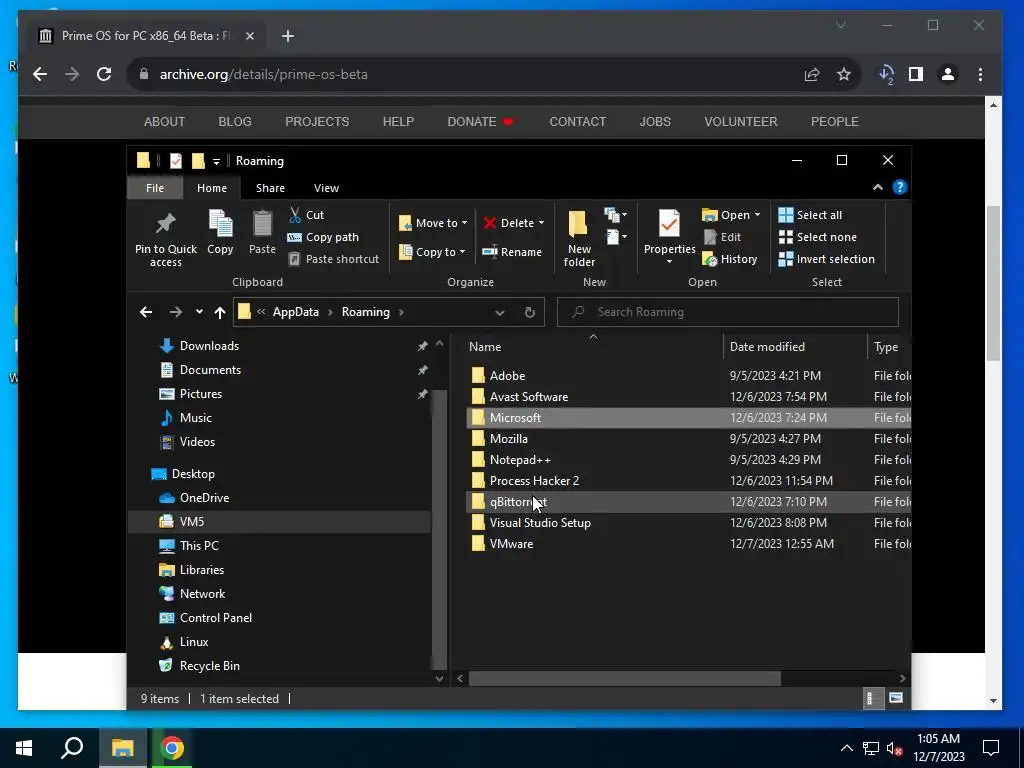Image resolution: width=1024 pixels, height=768 pixels.
Task: Open Linux in navigation pane
Action: pos(193,642)
